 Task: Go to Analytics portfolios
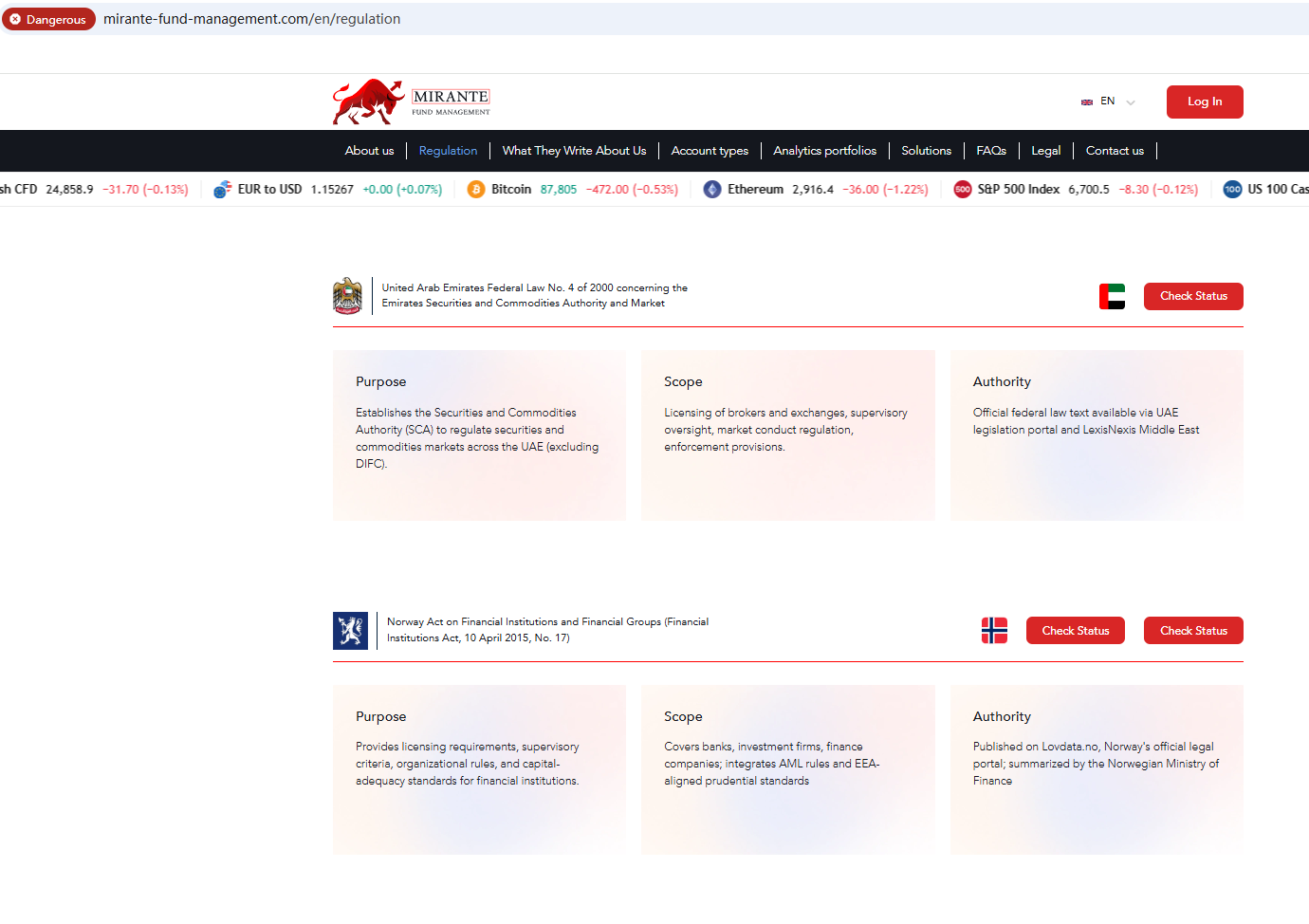coord(824,151)
